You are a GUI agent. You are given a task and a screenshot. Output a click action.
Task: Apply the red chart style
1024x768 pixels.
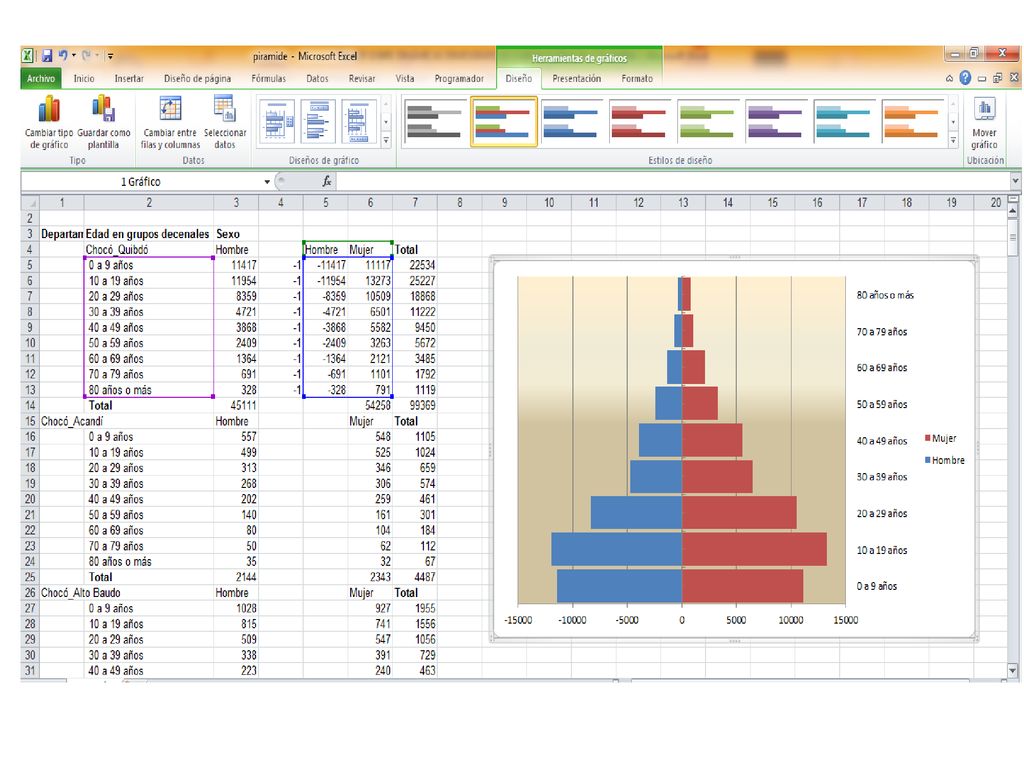click(x=639, y=121)
